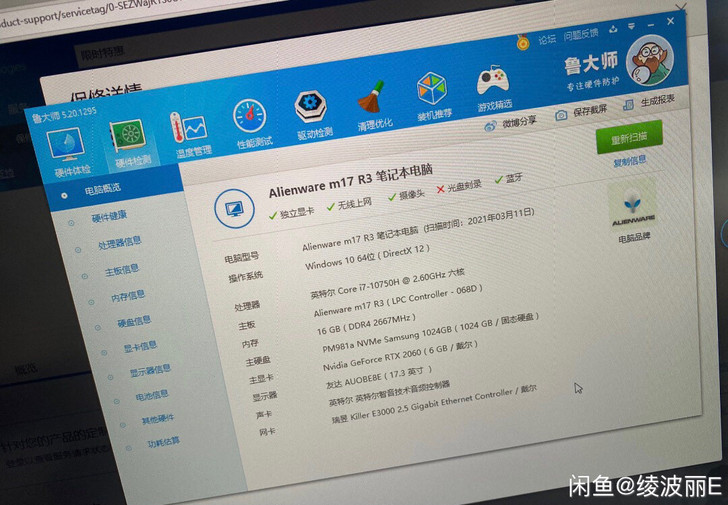Open the 性能测试 performance test gauge
Image resolution: width=728 pixels, height=505 pixels.
pyautogui.click(x=251, y=124)
